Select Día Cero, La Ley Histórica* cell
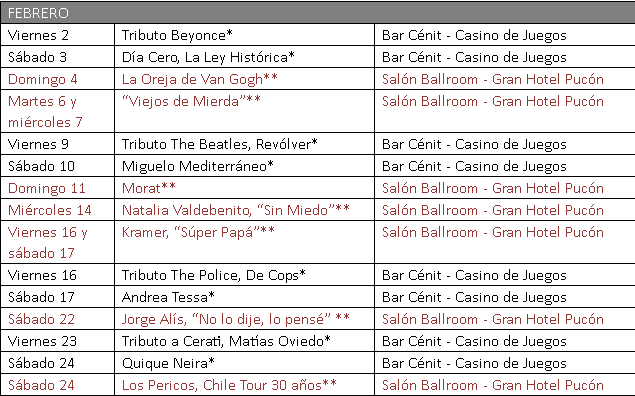Screen dimensions: 635x396 tap(245, 57)
